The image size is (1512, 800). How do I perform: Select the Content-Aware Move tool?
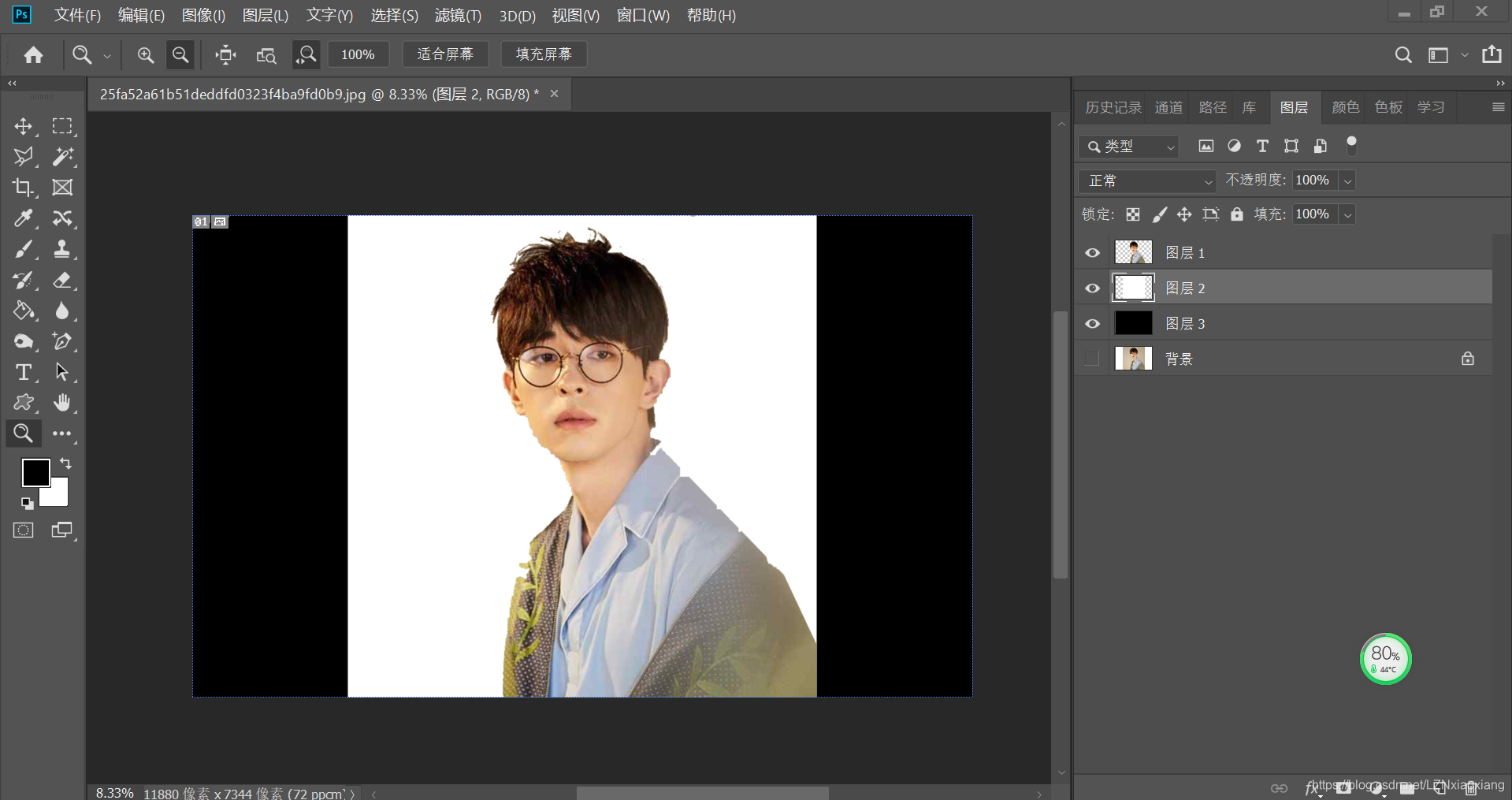tap(62, 218)
